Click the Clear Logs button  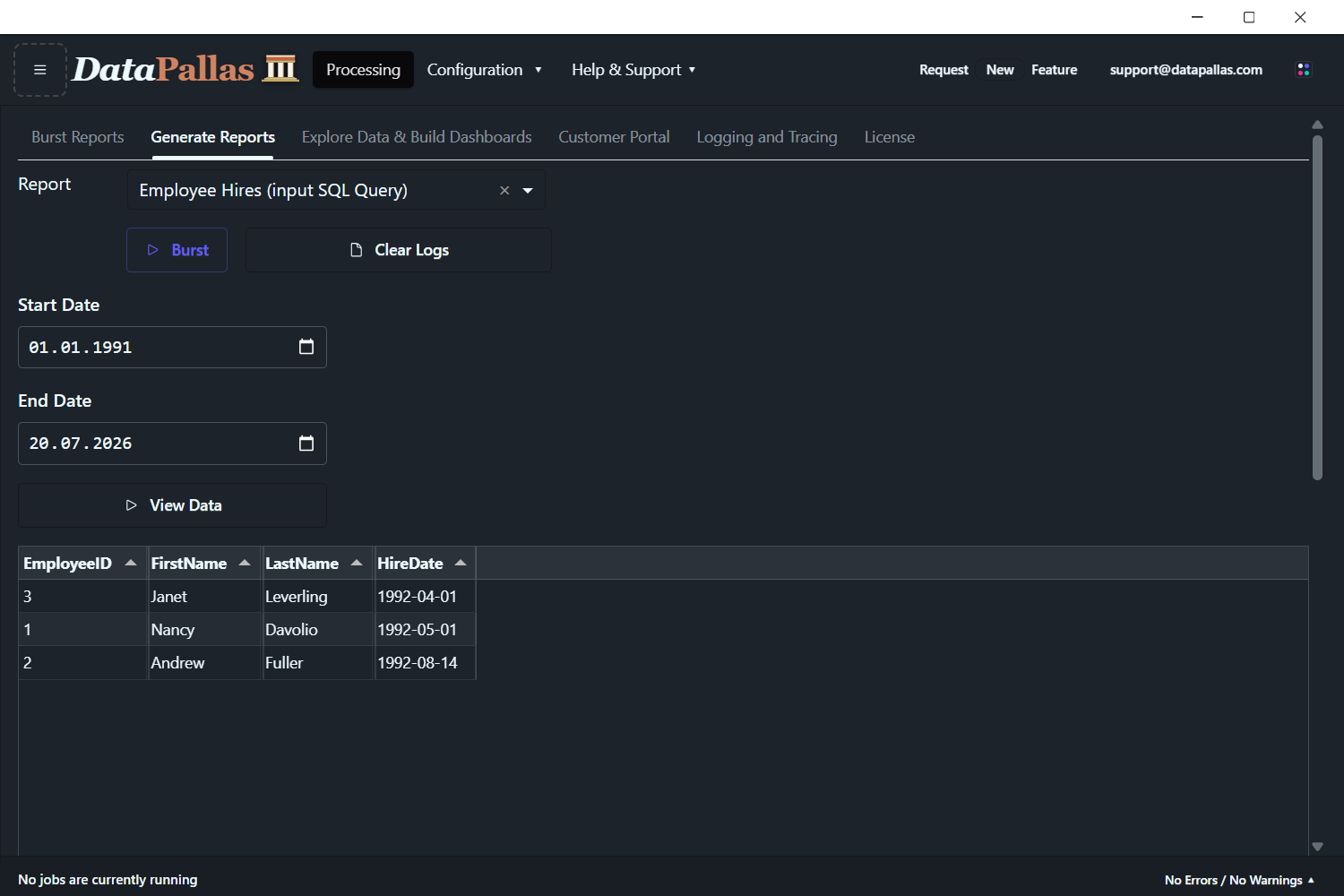[x=399, y=250]
